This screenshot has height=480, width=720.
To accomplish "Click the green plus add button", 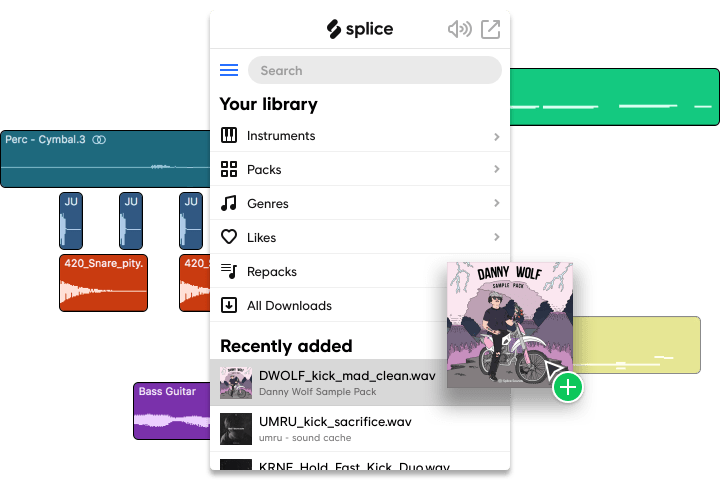I will (568, 387).
